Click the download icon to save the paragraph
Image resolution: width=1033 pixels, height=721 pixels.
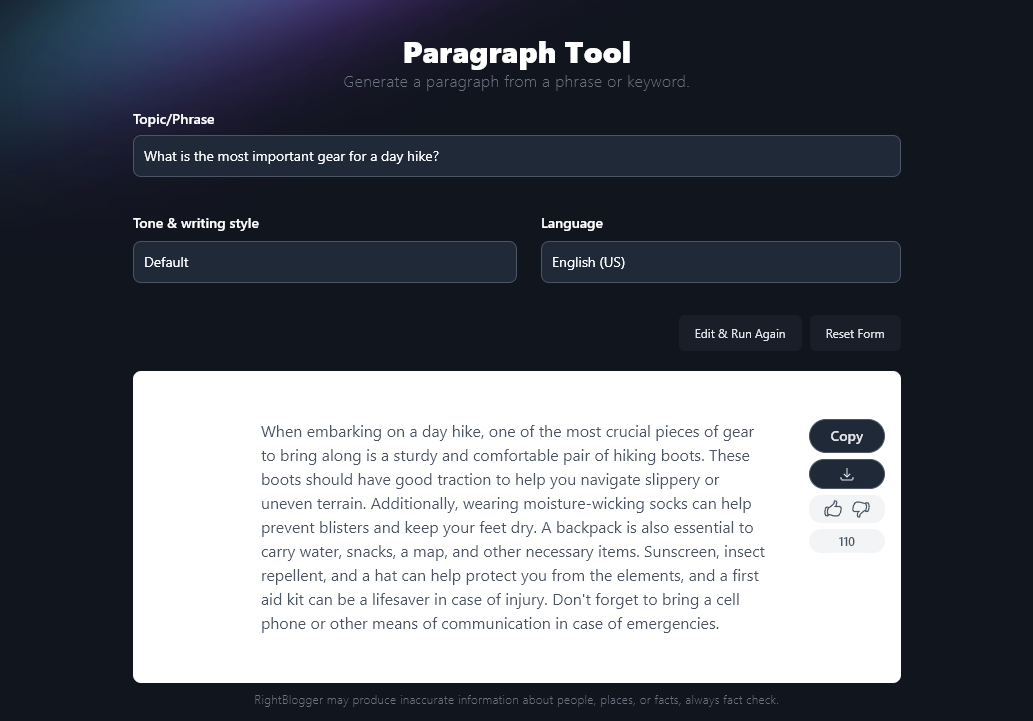tap(846, 473)
